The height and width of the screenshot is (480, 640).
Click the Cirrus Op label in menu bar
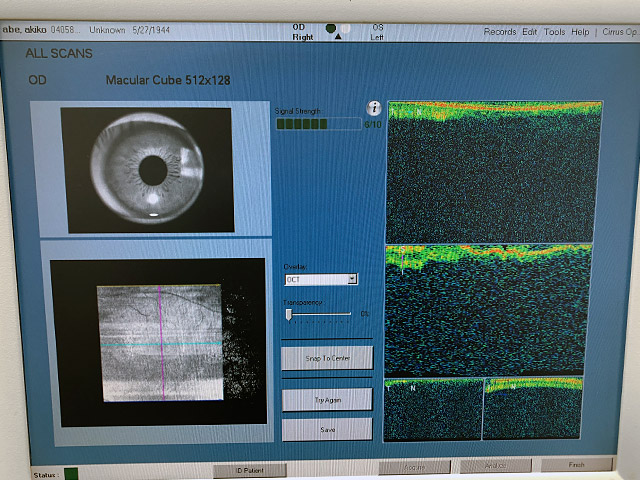click(620, 32)
